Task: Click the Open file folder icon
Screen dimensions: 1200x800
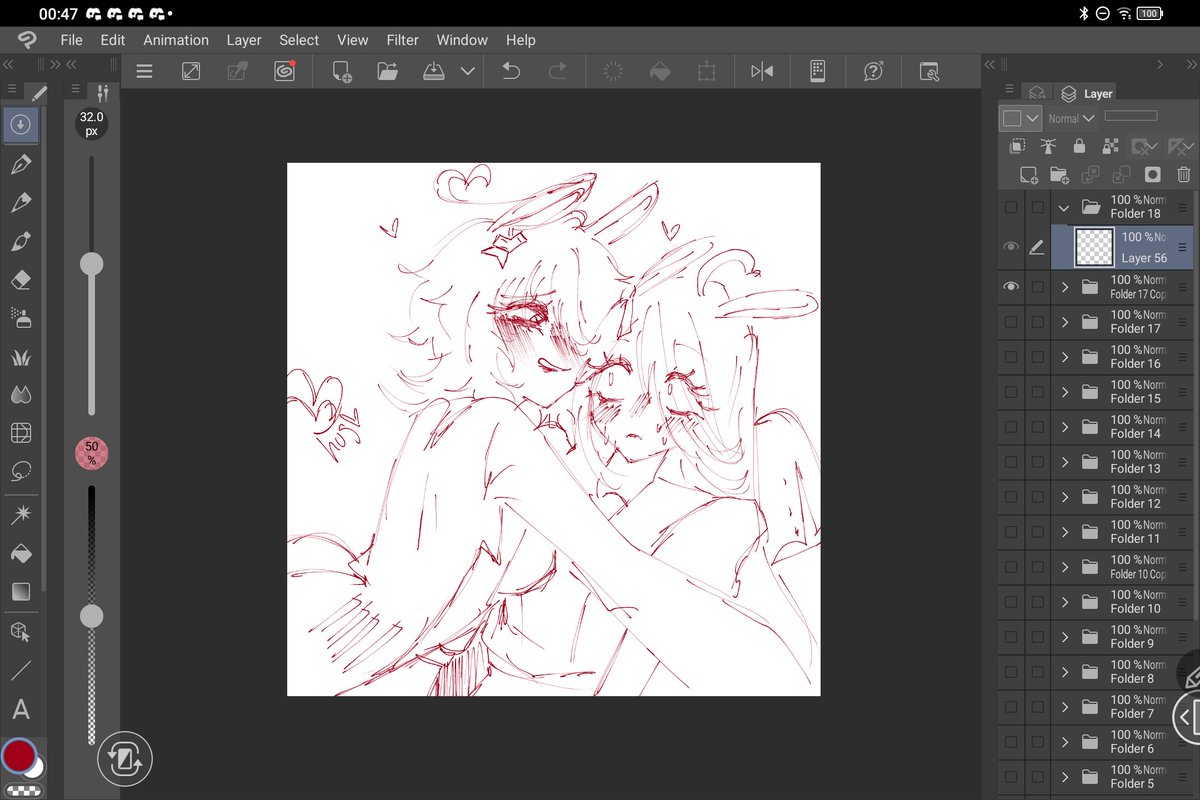Action: pos(388,71)
